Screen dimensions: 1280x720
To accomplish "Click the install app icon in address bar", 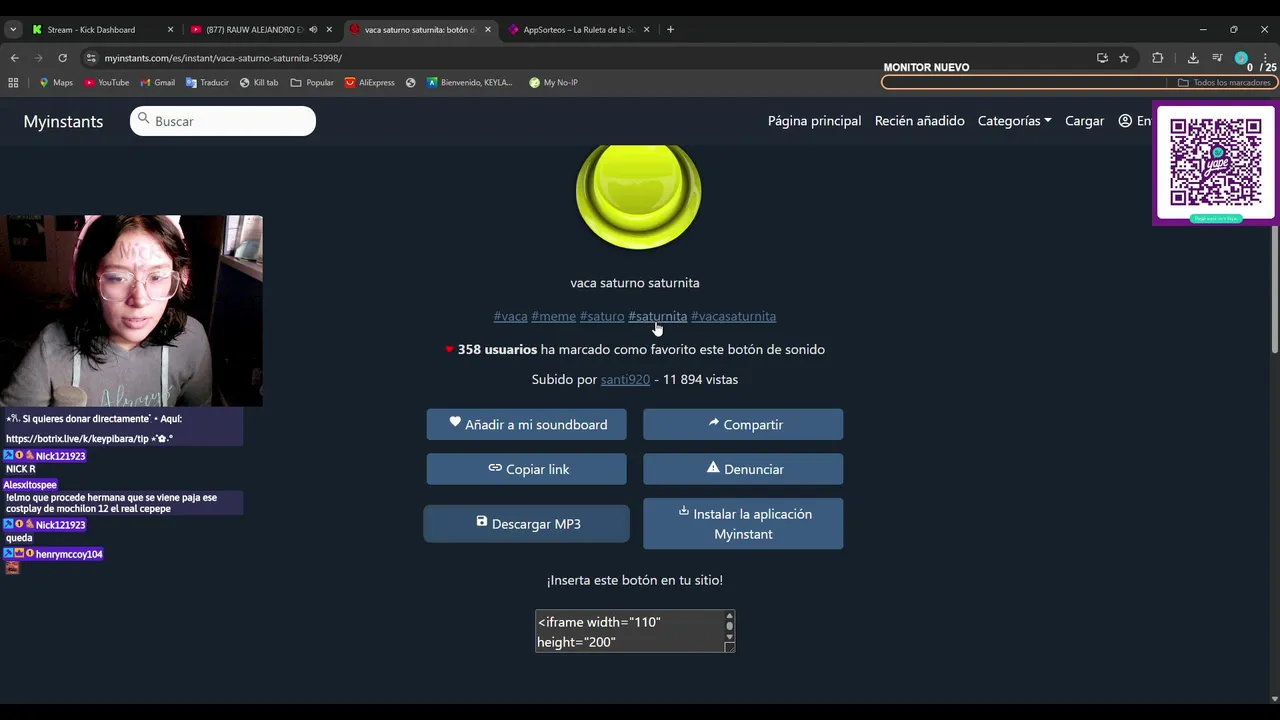I will pos(1102,58).
